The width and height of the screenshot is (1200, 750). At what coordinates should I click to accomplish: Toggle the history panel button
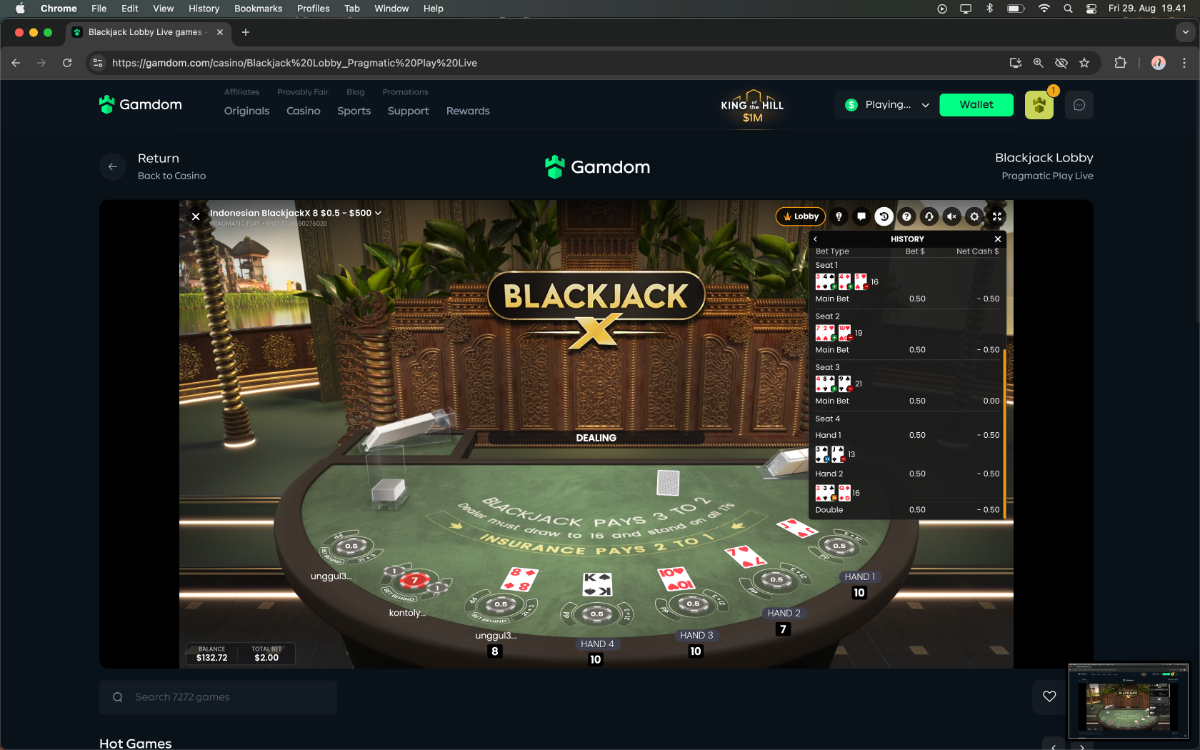(884, 216)
